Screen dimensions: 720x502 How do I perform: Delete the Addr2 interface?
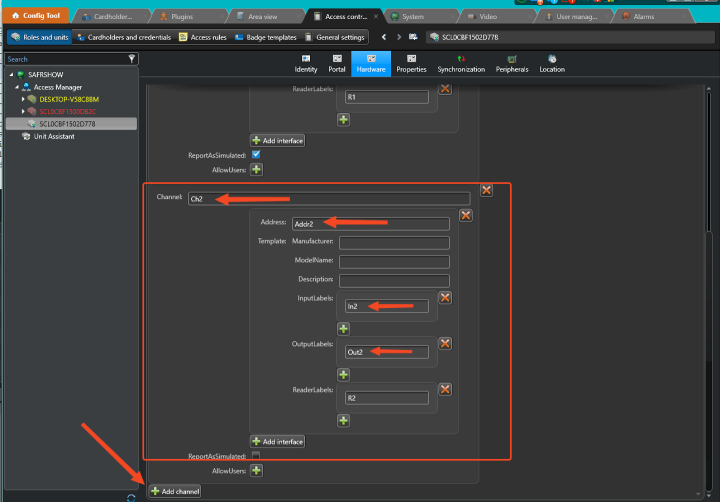pyautogui.click(x=466, y=215)
